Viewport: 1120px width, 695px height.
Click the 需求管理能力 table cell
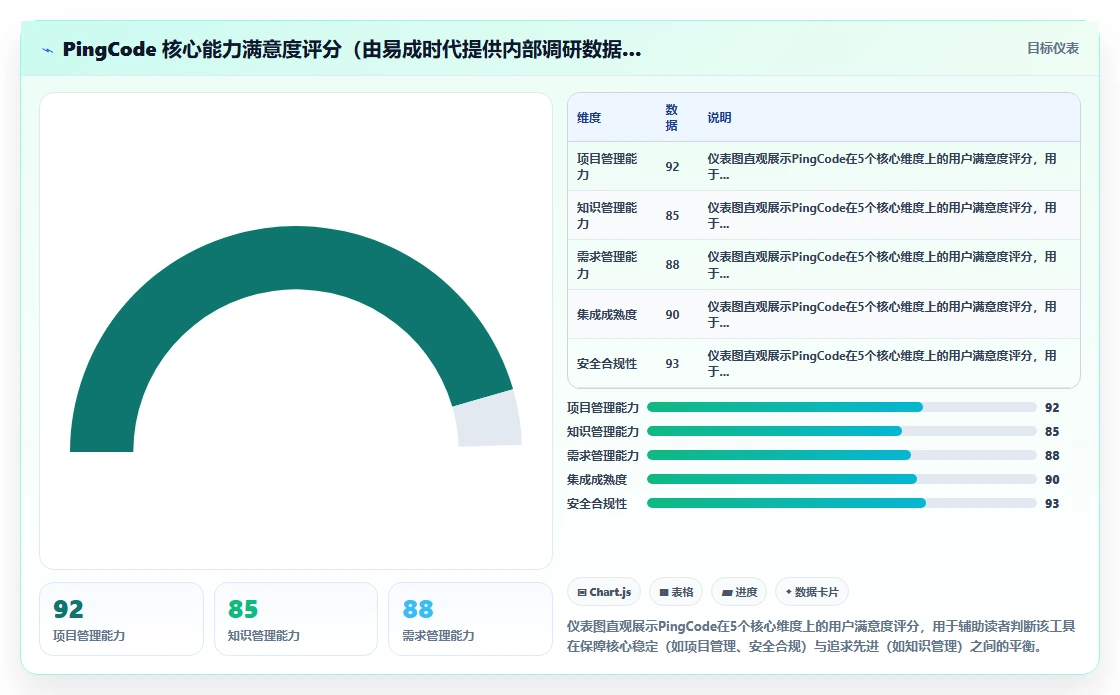[x=607, y=264]
